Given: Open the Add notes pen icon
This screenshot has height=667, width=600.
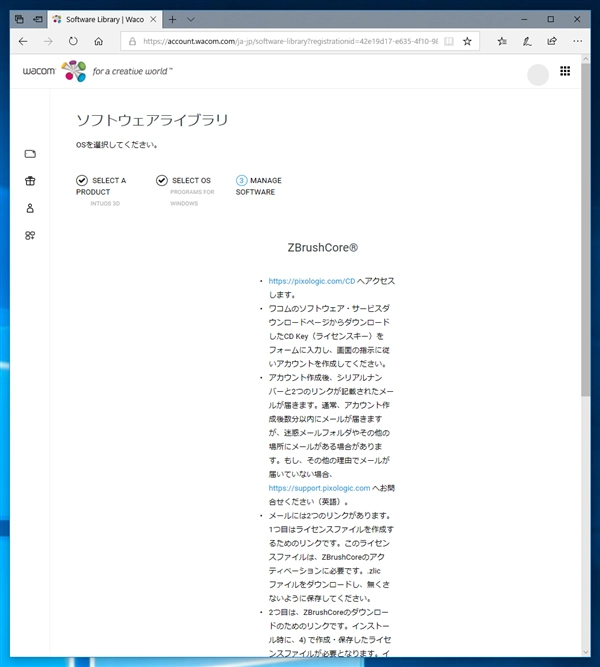Looking at the screenshot, I should pyautogui.click(x=527, y=41).
